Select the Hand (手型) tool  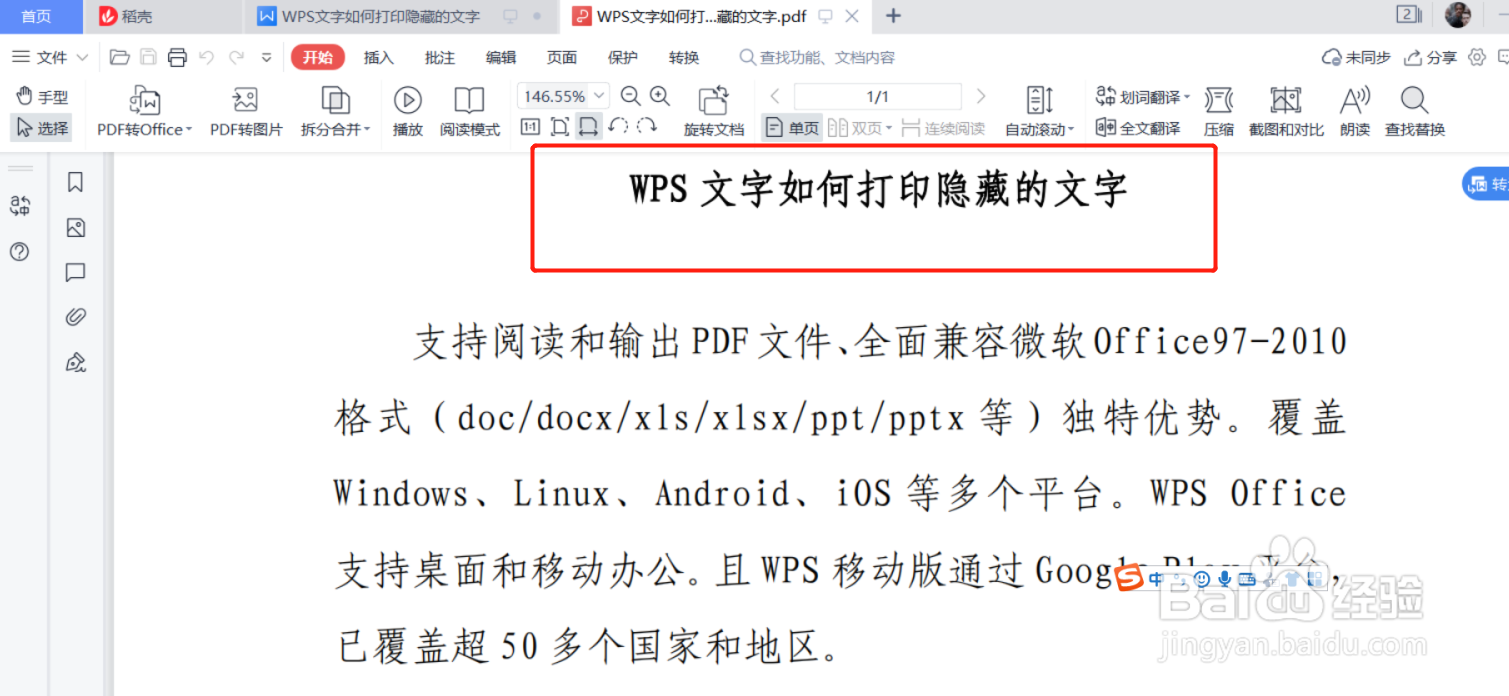tap(42, 97)
